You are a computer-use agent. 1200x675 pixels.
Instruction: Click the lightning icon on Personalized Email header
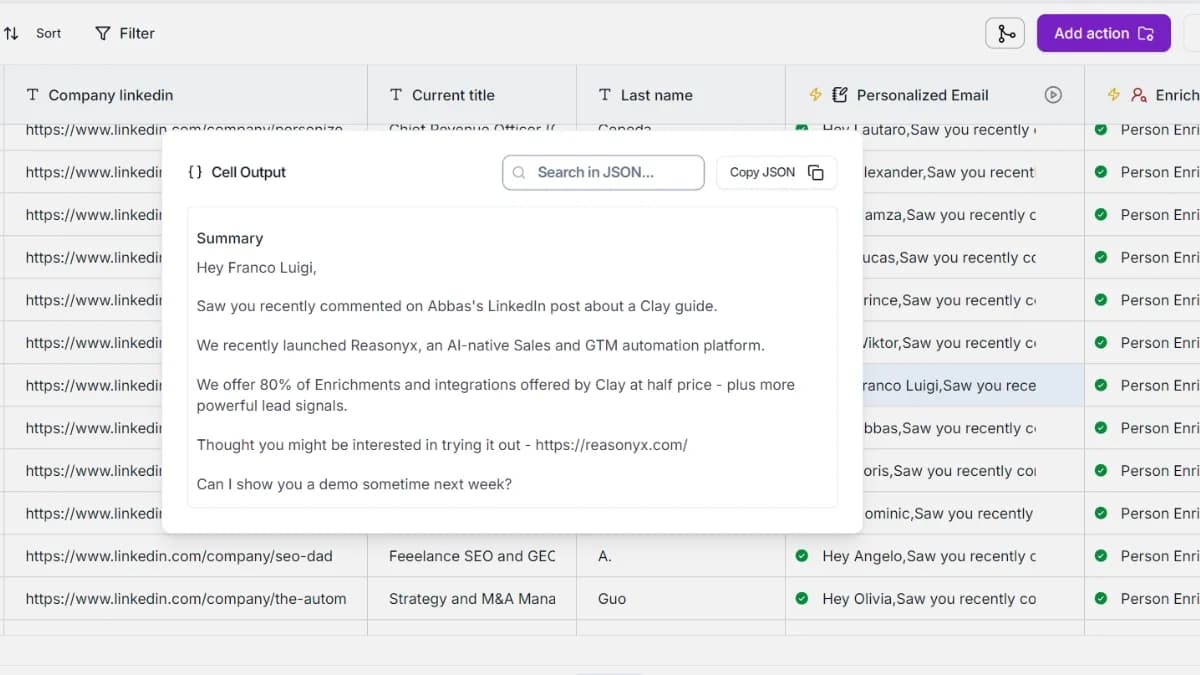815,95
